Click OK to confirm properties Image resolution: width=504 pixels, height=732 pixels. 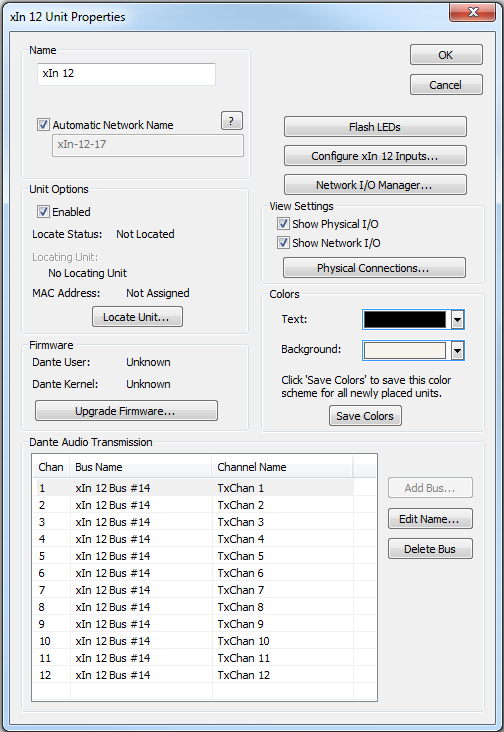(x=446, y=55)
